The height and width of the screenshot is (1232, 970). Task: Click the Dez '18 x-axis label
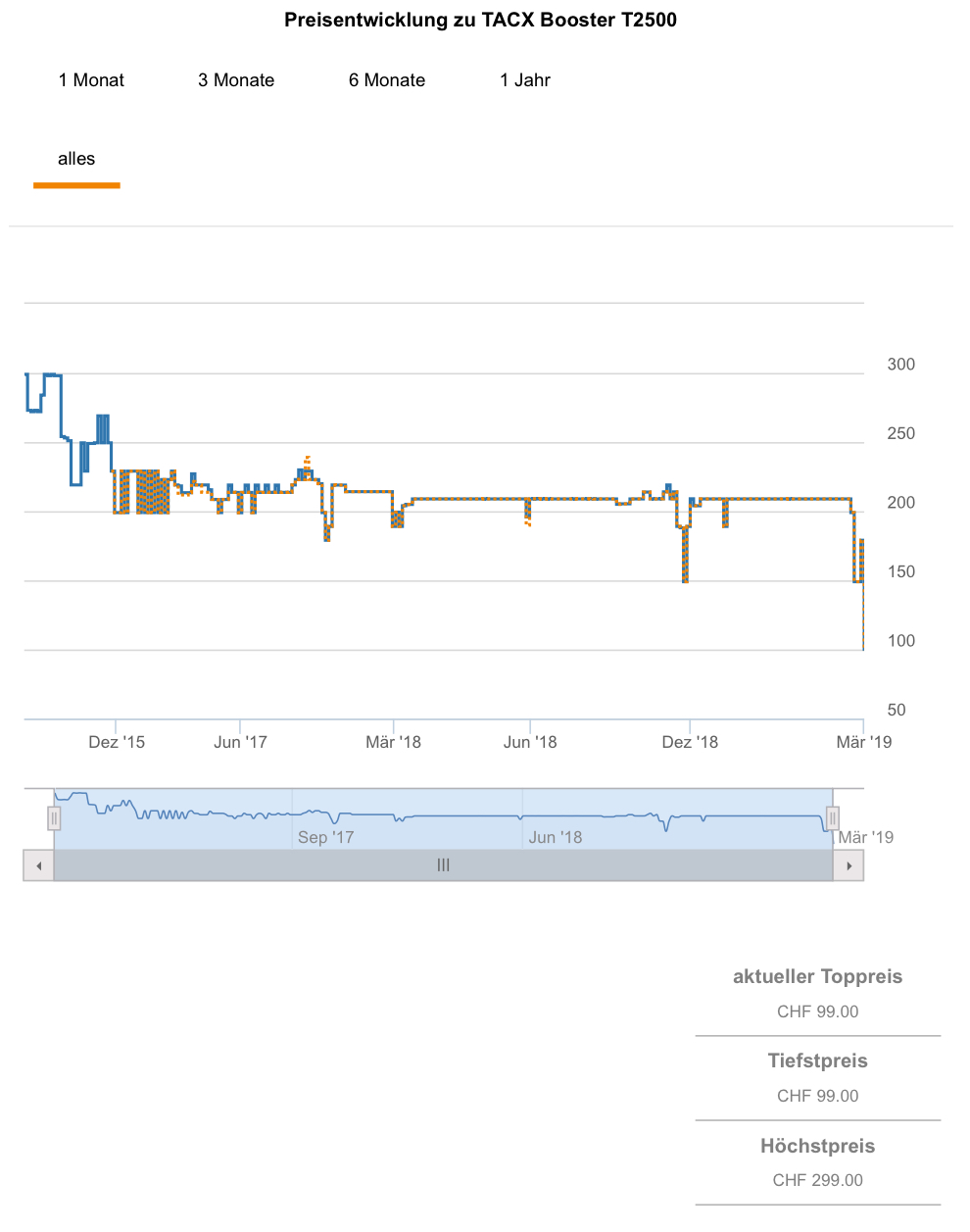(x=690, y=742)
